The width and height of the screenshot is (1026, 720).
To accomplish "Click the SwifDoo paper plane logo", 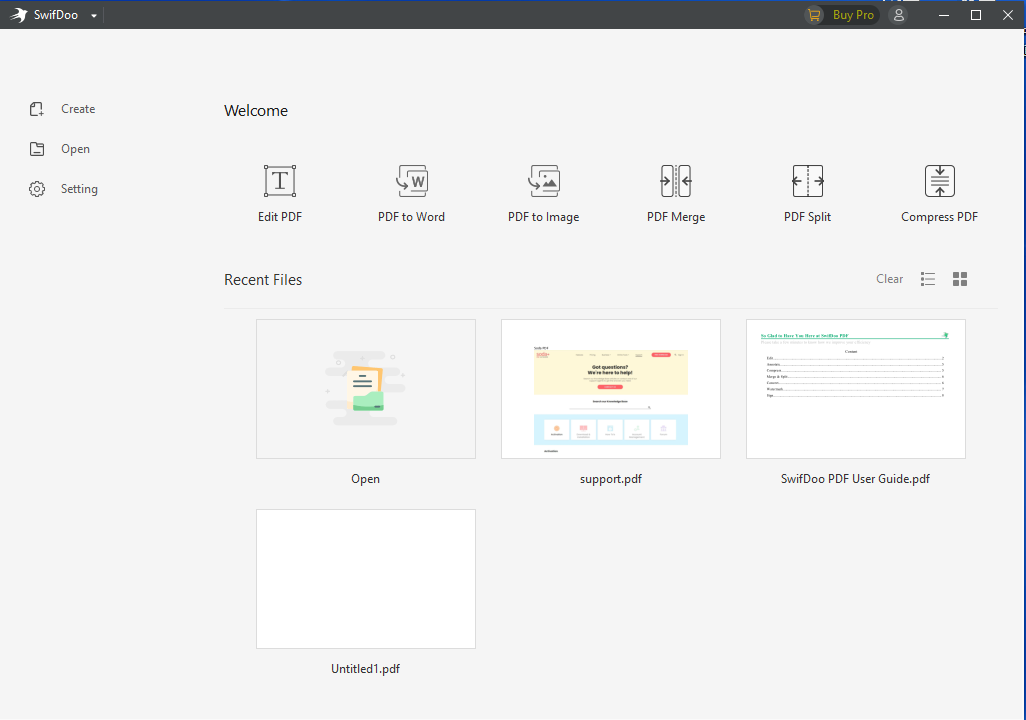I will [18, 14].
